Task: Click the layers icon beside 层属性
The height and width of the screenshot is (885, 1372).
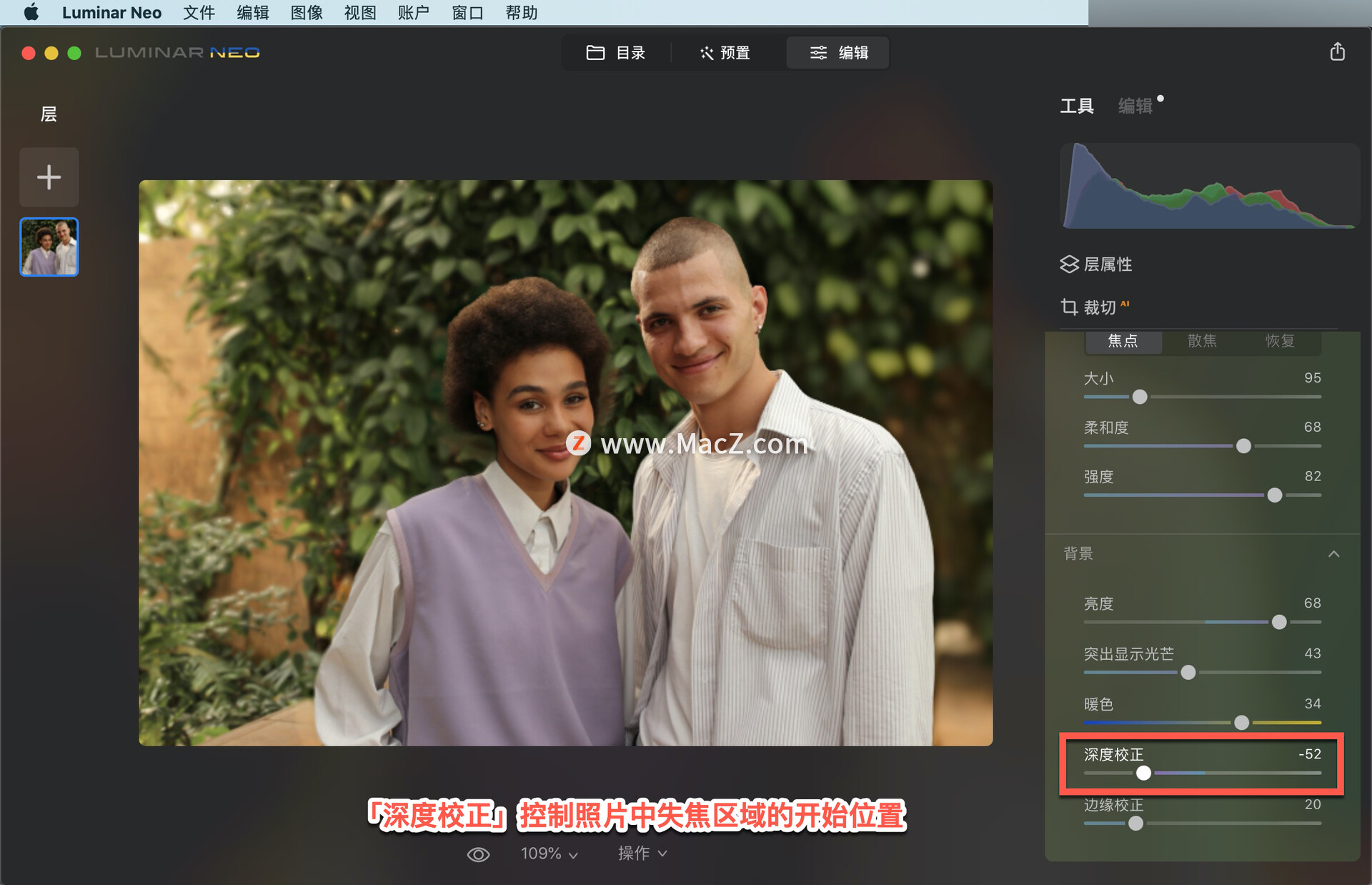Action: point(1069,264)
